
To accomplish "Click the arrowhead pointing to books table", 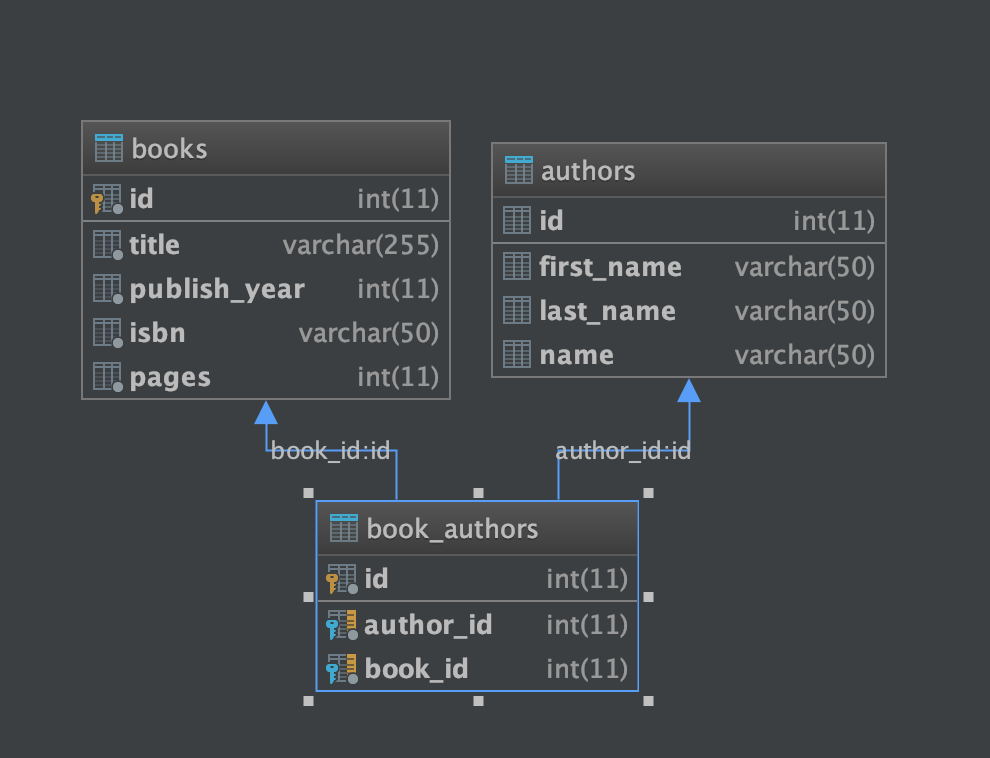I will [x=266, y=413].
